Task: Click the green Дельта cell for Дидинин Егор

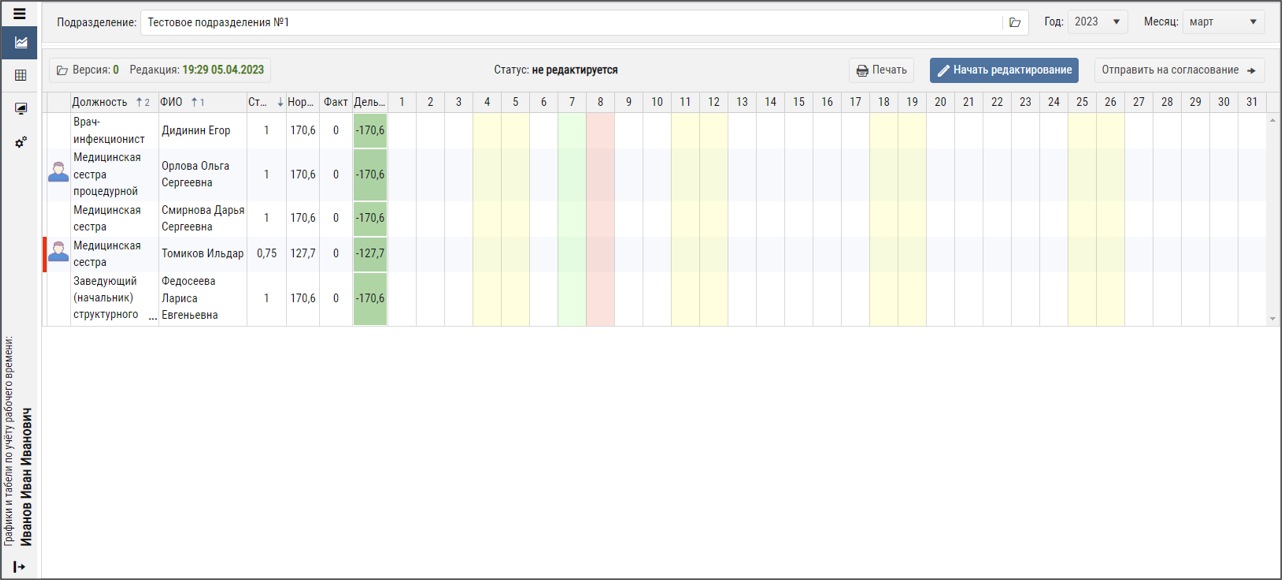Action: [370, 130]
